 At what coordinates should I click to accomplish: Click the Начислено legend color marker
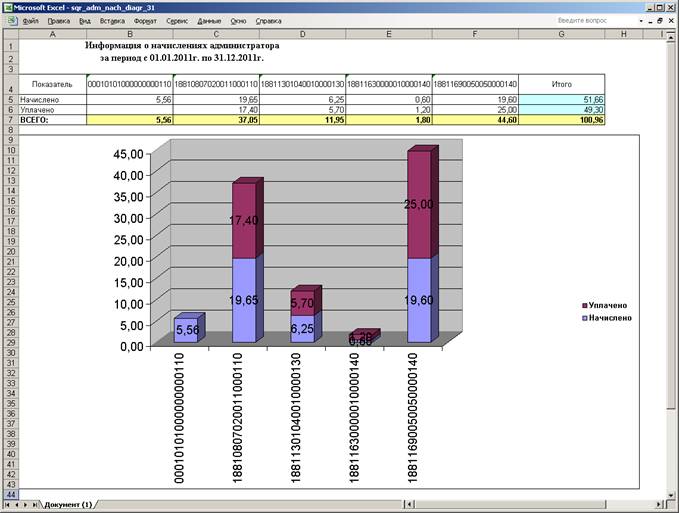pos(585,318)
